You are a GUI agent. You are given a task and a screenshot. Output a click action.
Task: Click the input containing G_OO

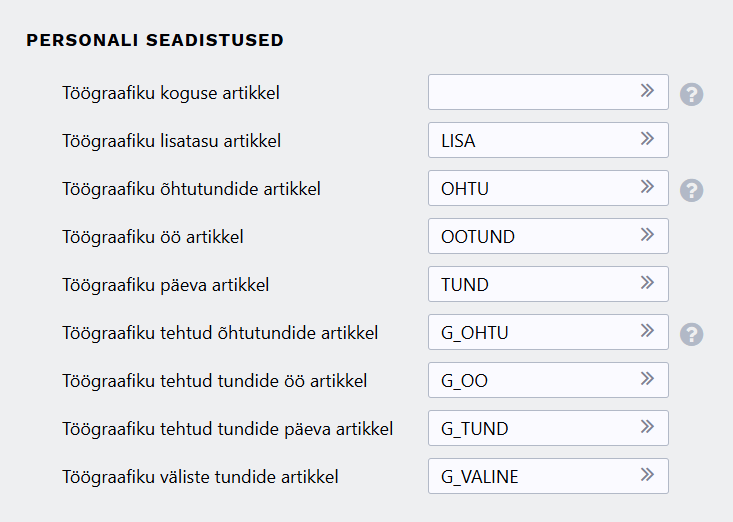[548, 380]
